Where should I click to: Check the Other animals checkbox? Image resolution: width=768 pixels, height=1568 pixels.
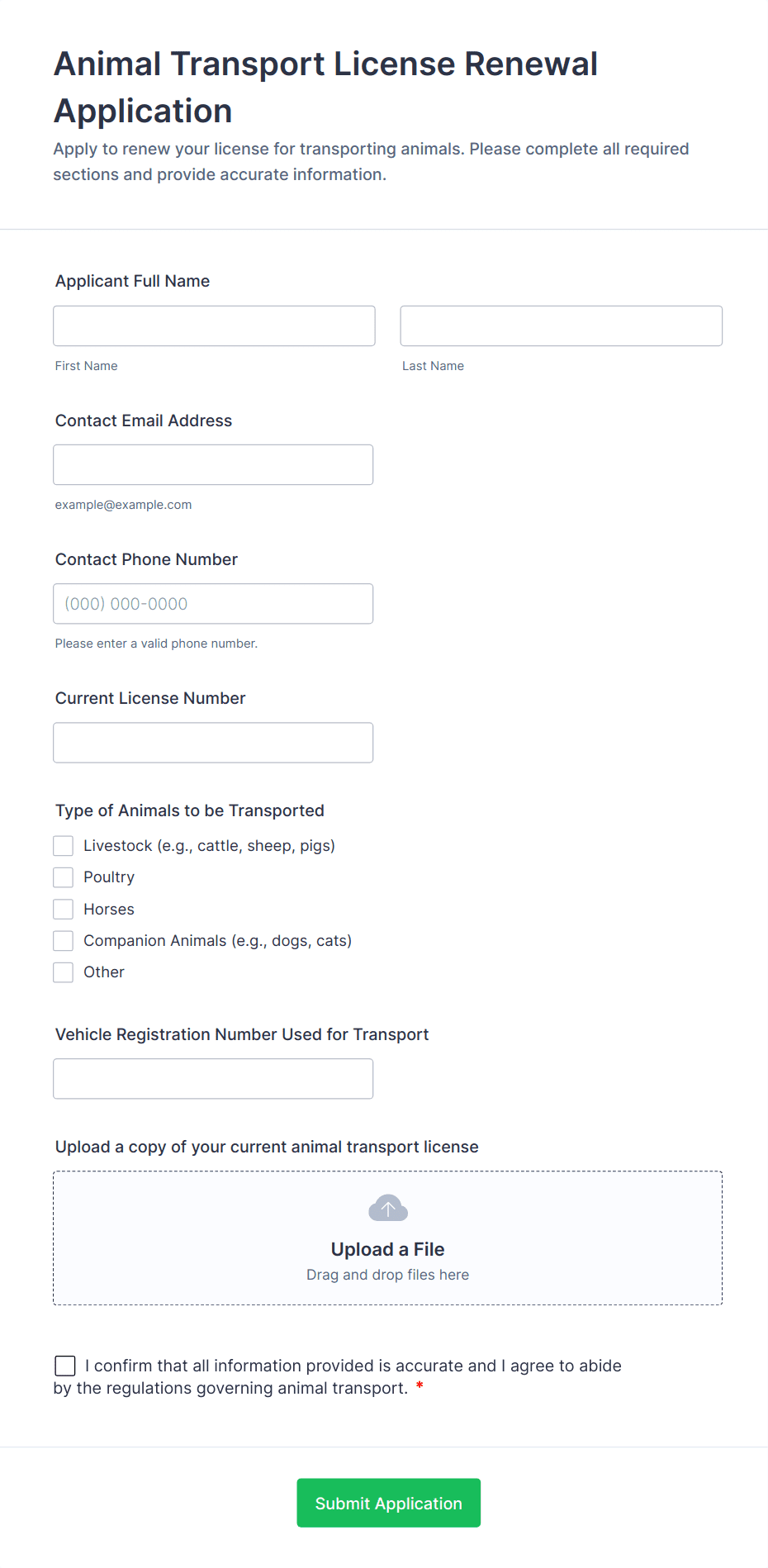(64, 972)
